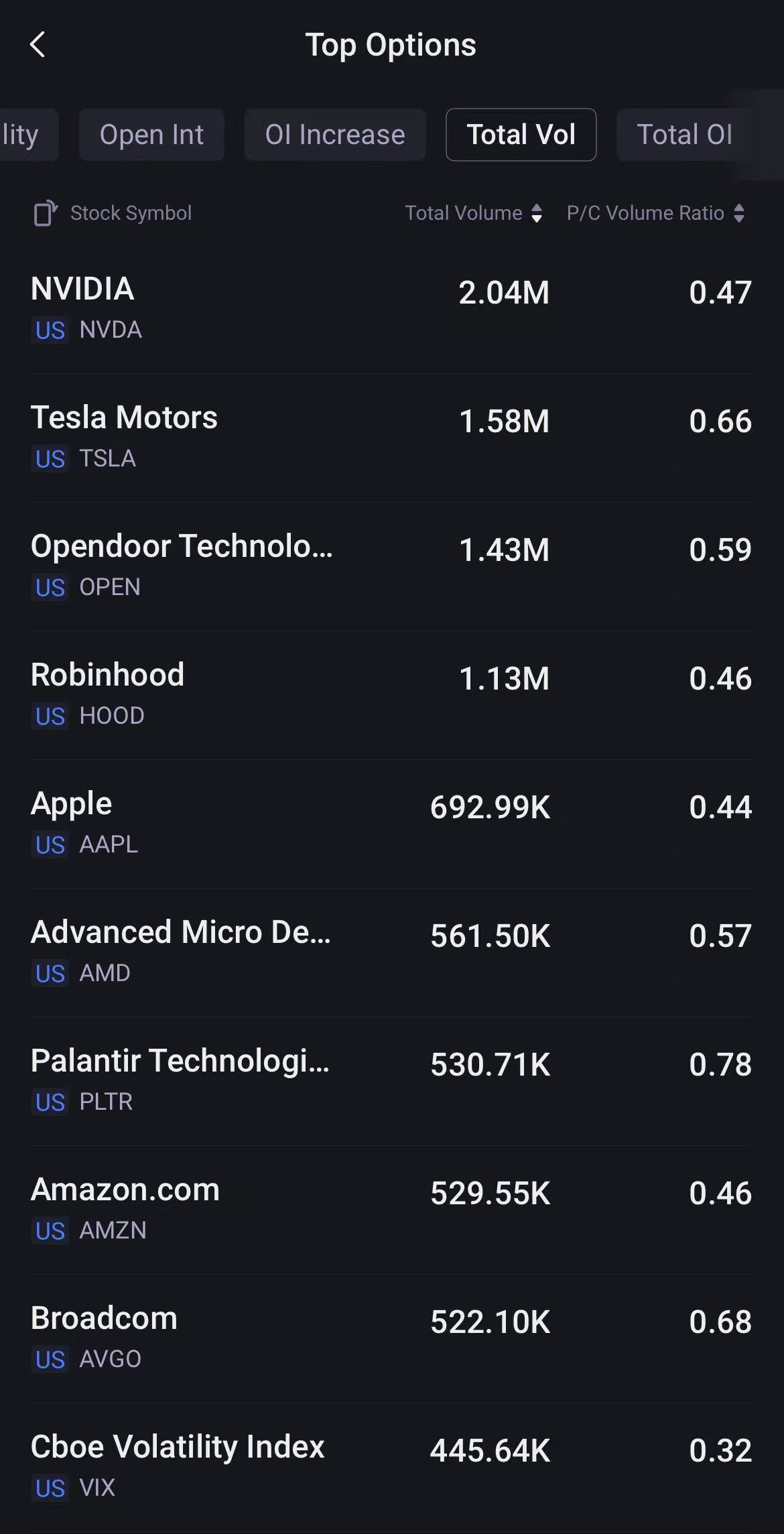Tap the Apple AAPL entry

(x=391, y=823)
